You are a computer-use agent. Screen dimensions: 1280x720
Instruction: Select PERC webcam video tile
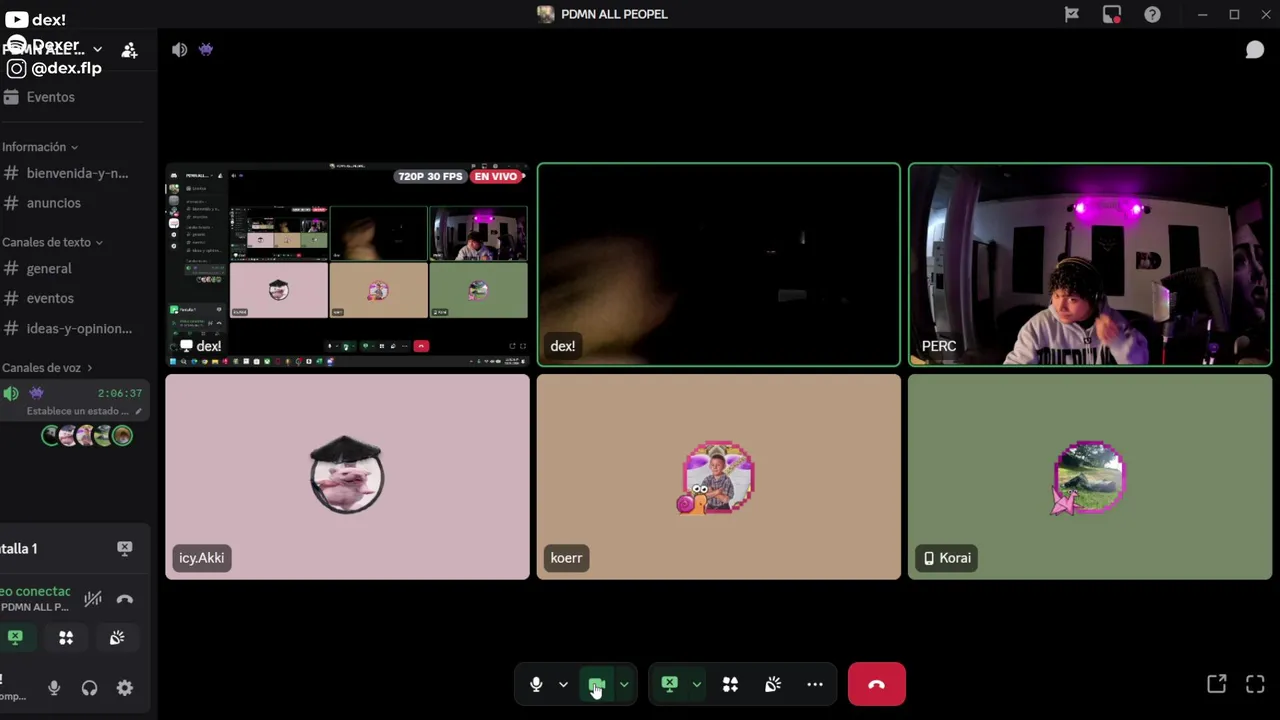[1090, 264]
